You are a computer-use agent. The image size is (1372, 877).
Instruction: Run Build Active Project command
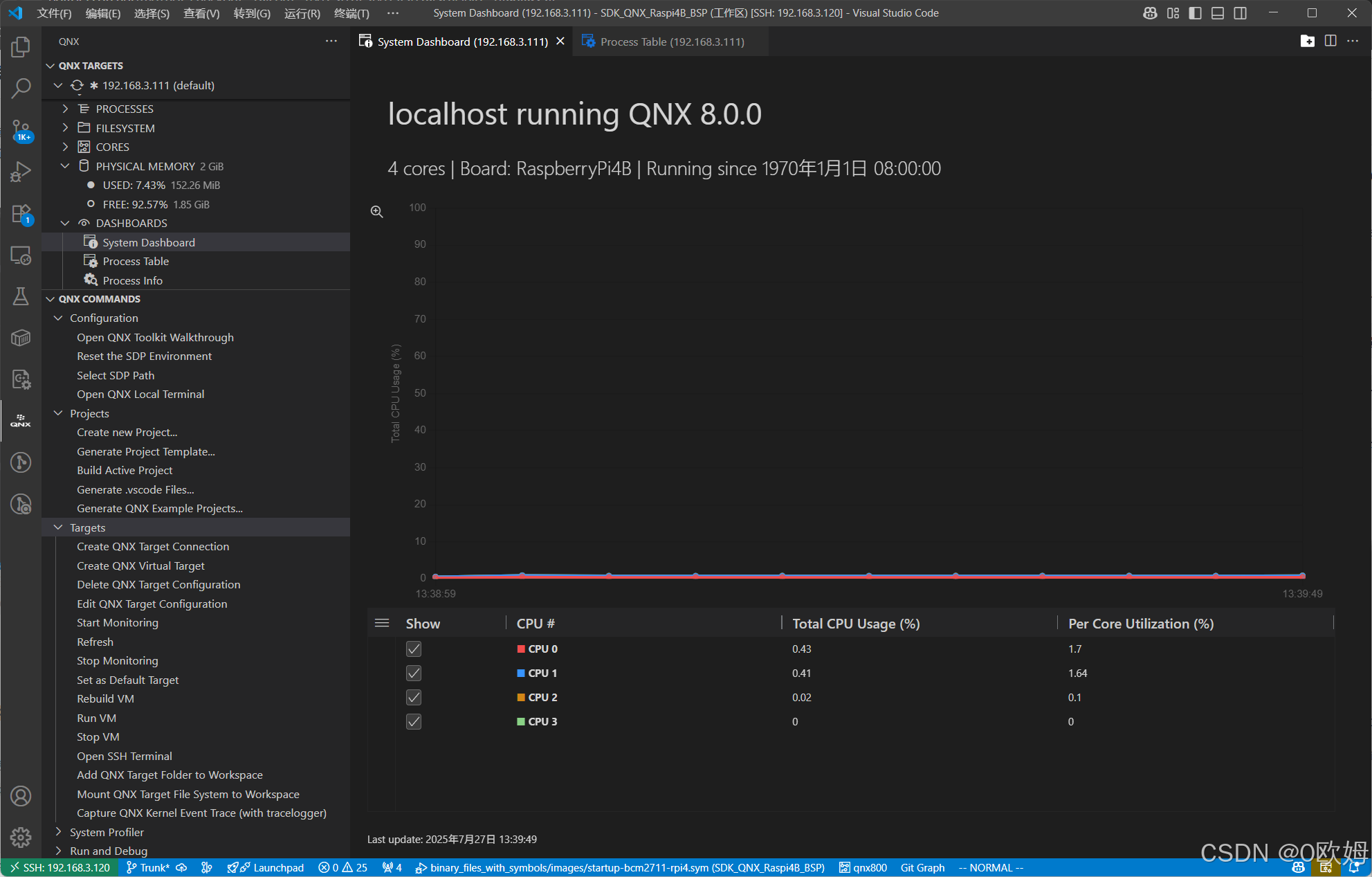coord(125,470)
